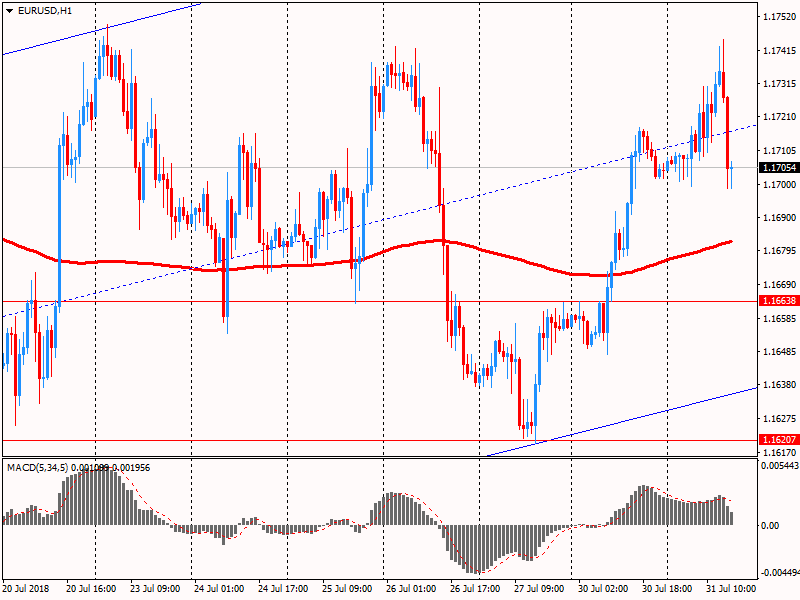Click the 1.16275 price scale value
Viewport: 800px width, 600px height.
779,418
